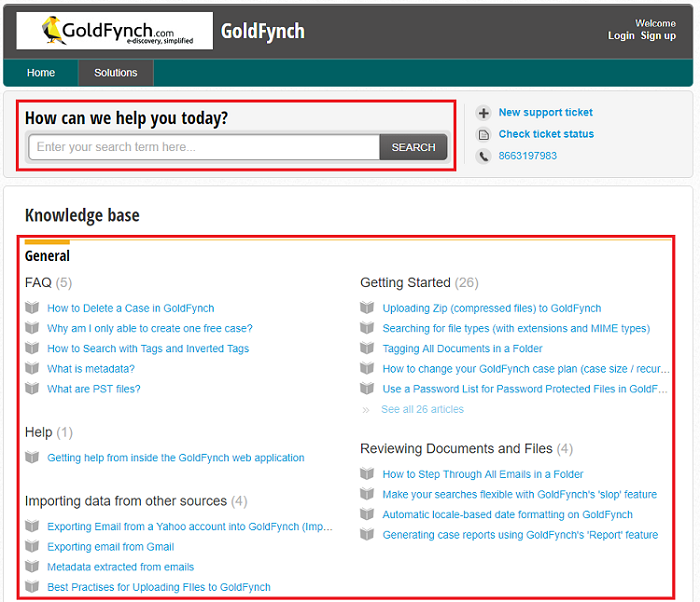The width and height of the screenshot is (700, 602).
Task: Click book icon next to Getting help from inside GoldFynch
Action: point(32,457)
